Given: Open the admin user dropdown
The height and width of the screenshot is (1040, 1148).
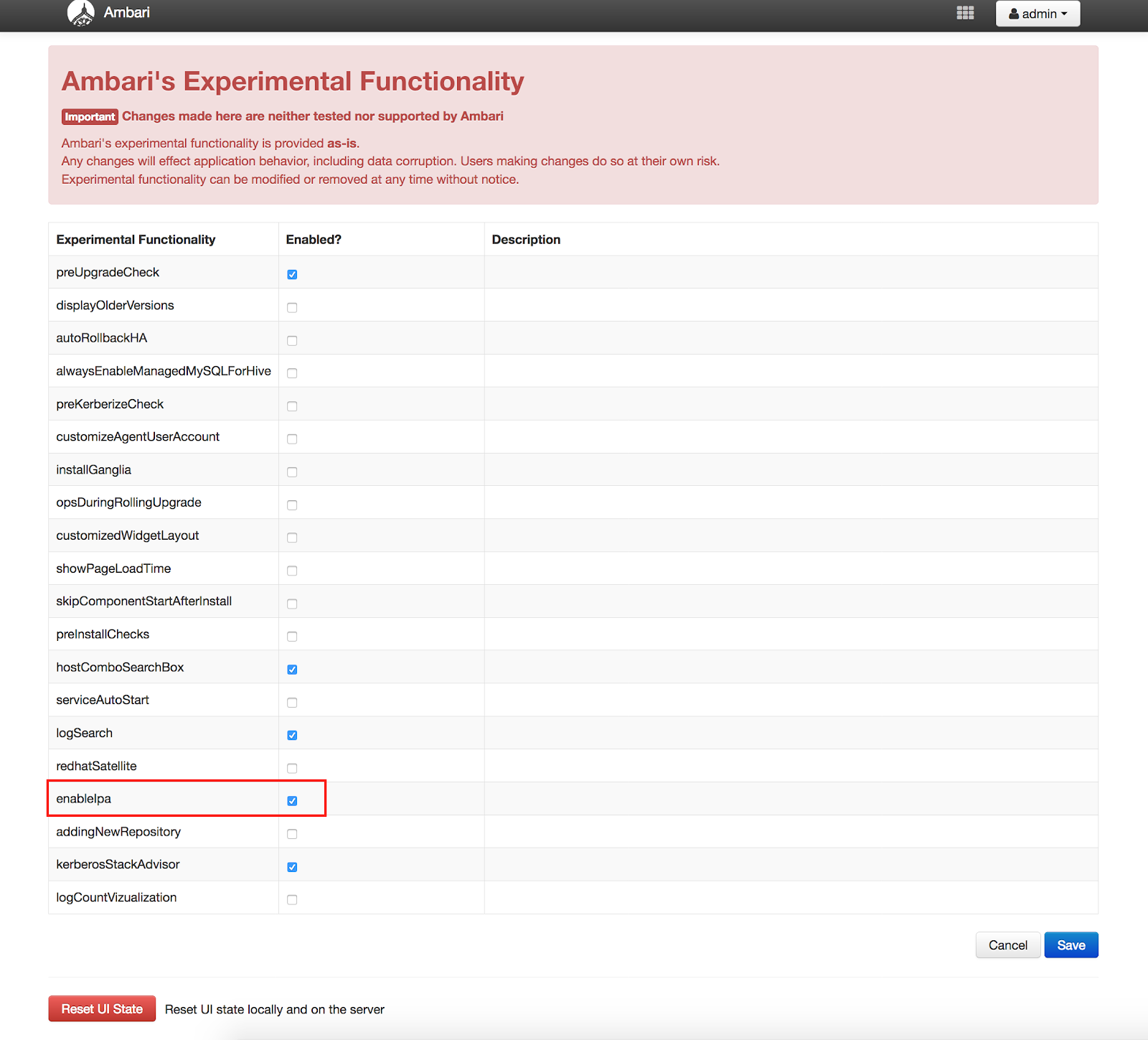Looking at the screenshot, I should [x=1038, y=14].
